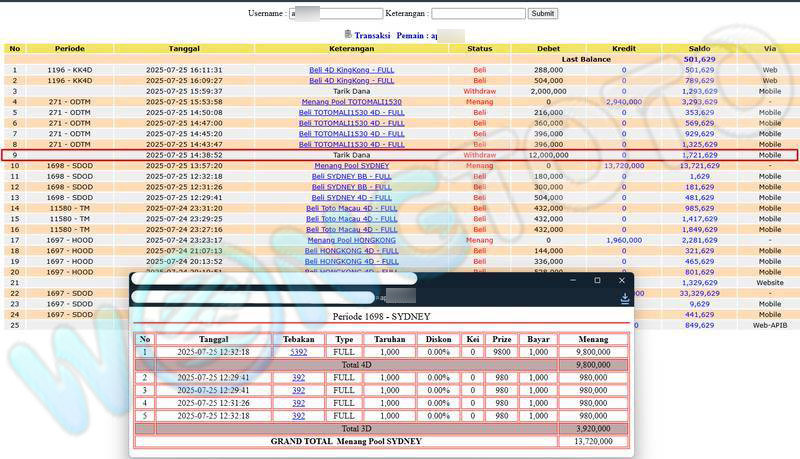Close the Periode 1698 popup window
This screenshot has width=800, height=459.
623,280
